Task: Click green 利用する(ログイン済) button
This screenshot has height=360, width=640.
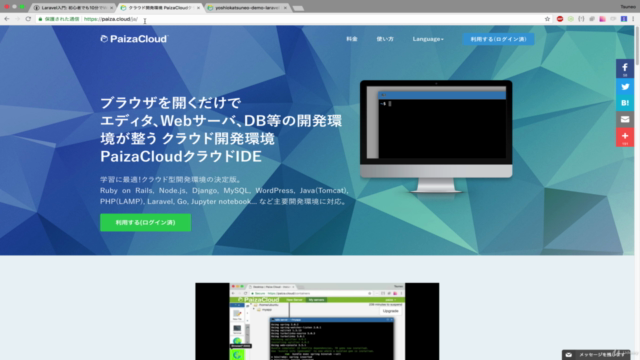Action: click(145, 222)
